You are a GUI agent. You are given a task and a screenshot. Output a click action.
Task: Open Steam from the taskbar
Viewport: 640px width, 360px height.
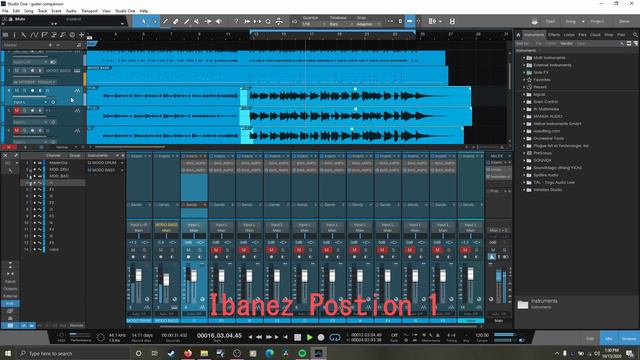click(x=171, y=353)
